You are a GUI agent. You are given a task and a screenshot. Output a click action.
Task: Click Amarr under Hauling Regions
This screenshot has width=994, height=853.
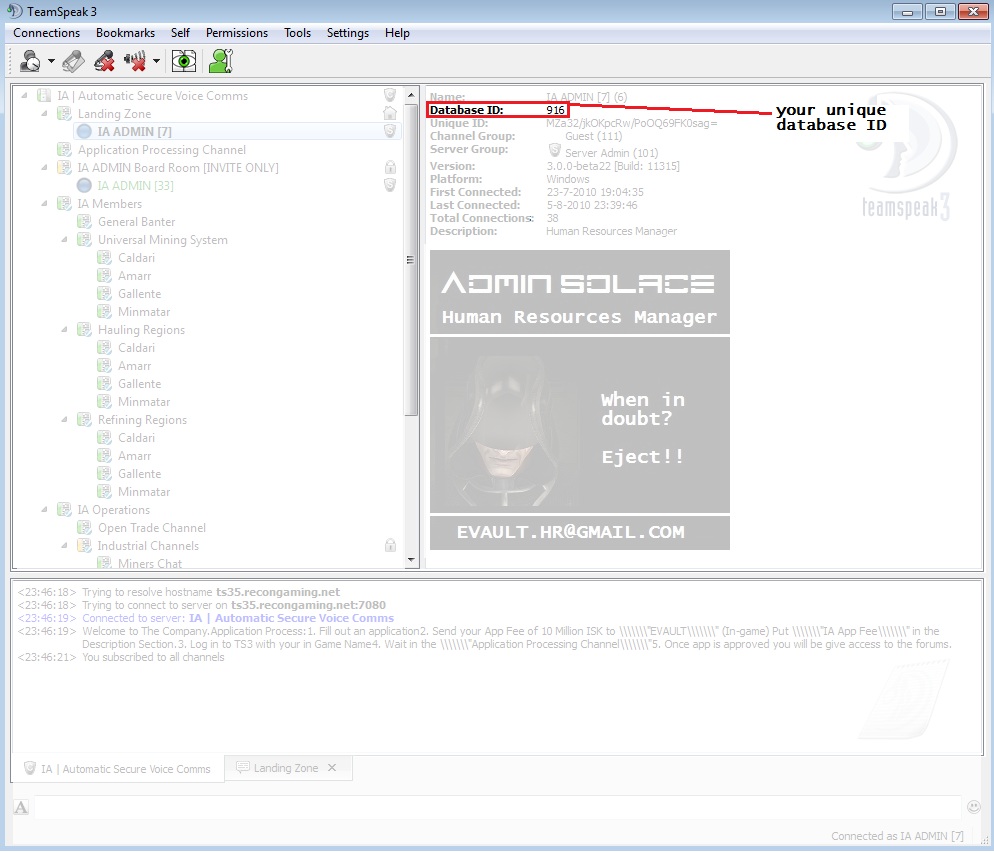coord(134,366)
